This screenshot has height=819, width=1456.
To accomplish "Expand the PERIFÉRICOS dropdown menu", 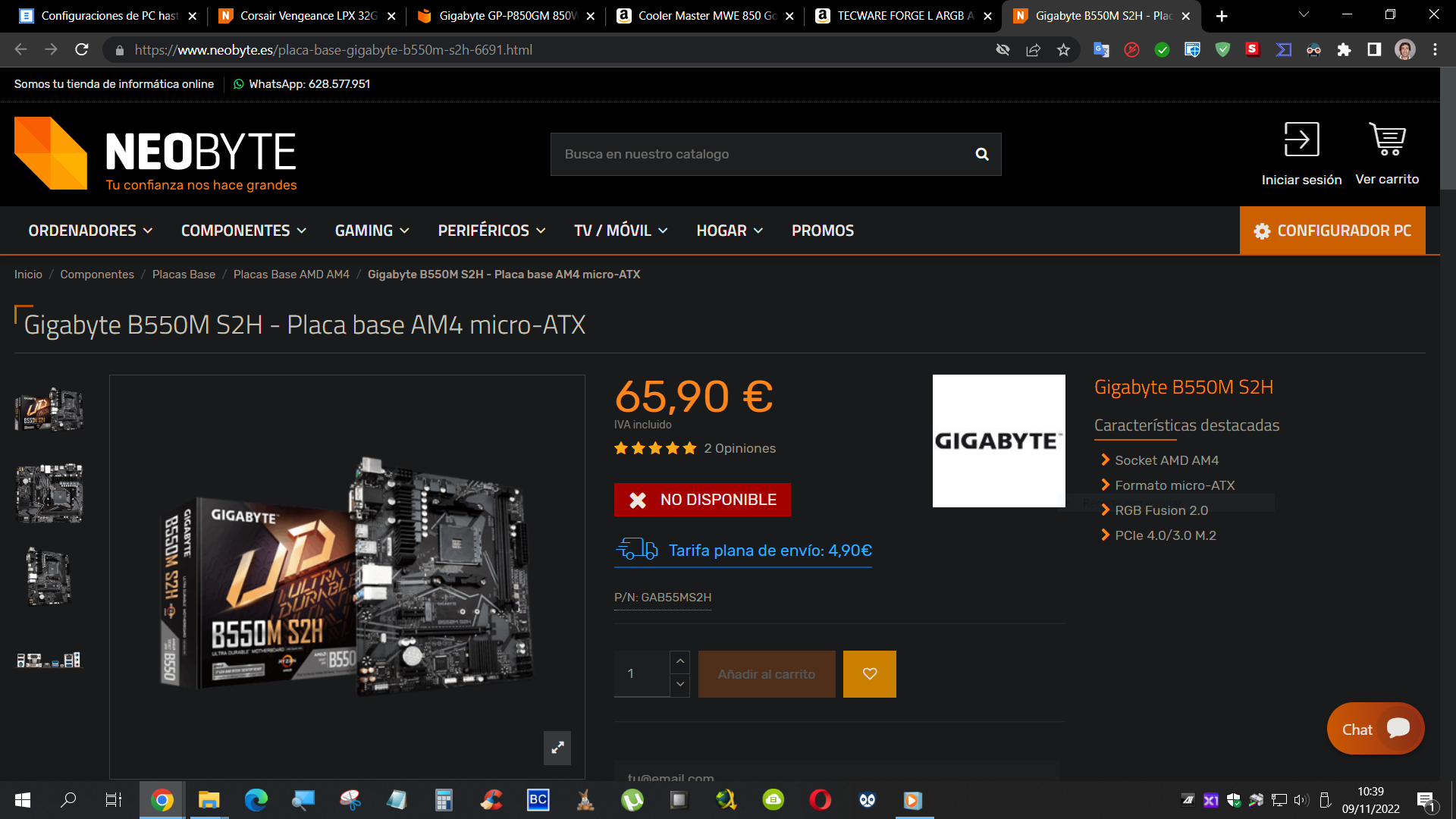I will point(491,231).
